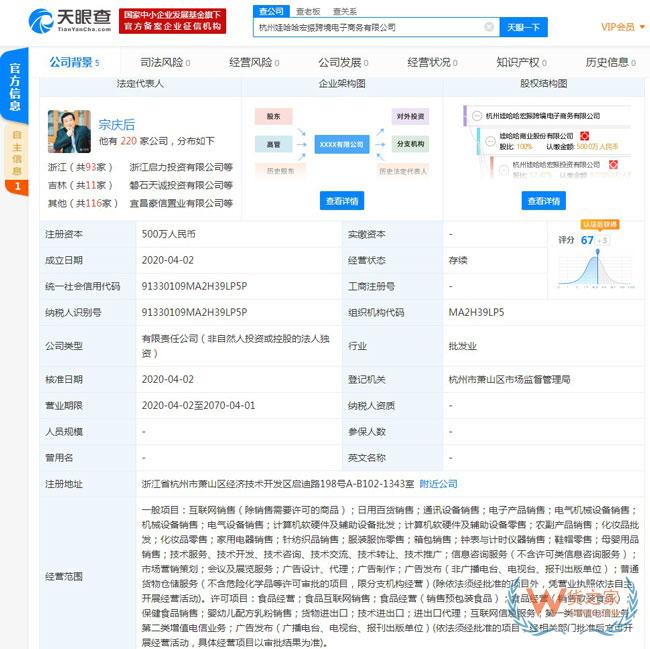Open 磐石天诚投资有限公司等 link
Viewport: 650px width, 649px height.
point(181,185)
